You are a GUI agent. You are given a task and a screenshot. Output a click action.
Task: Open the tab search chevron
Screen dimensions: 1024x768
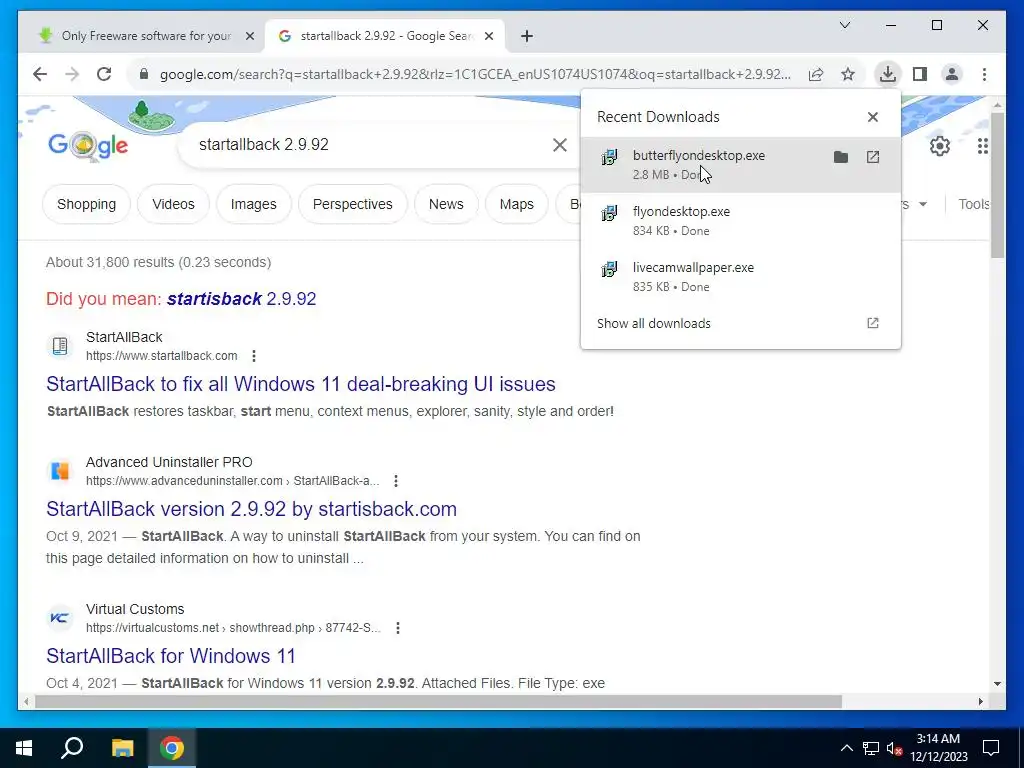844,25
